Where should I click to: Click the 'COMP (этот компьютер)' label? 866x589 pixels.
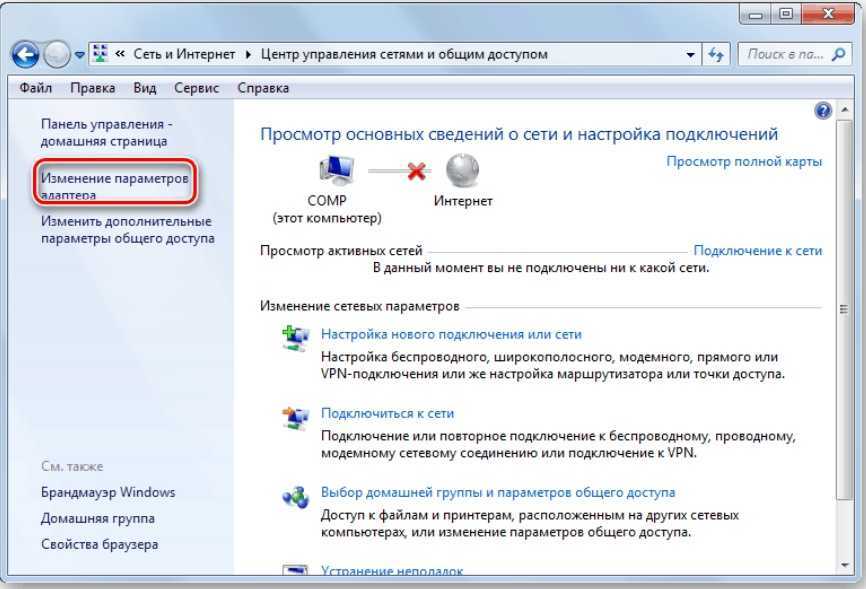(x=327, y=209)
